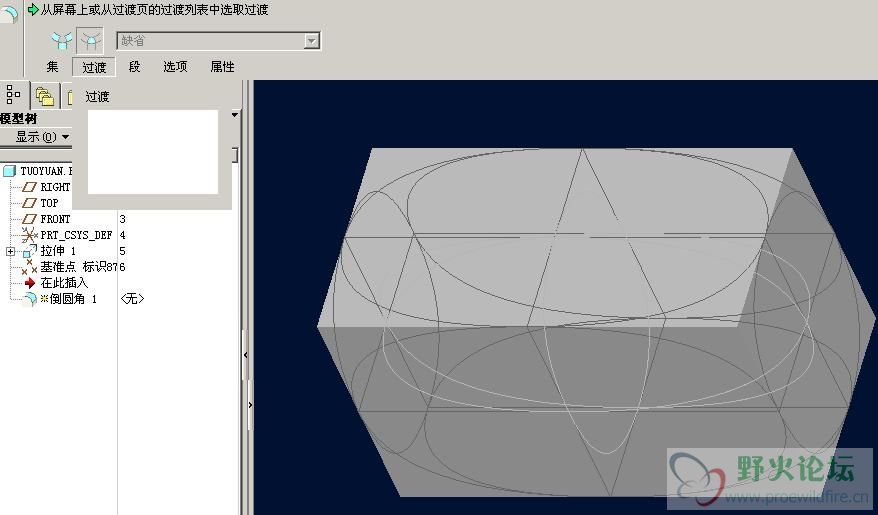
Task: Select PRT_CSYS_DEF coordinate system
Action: pyautogui.click(x=76, y=235)
